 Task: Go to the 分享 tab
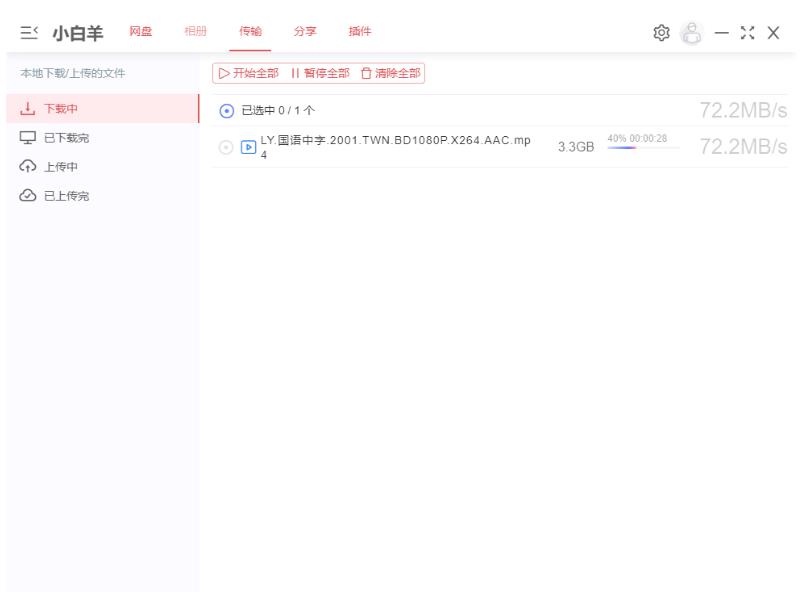[x=305, y=32]
